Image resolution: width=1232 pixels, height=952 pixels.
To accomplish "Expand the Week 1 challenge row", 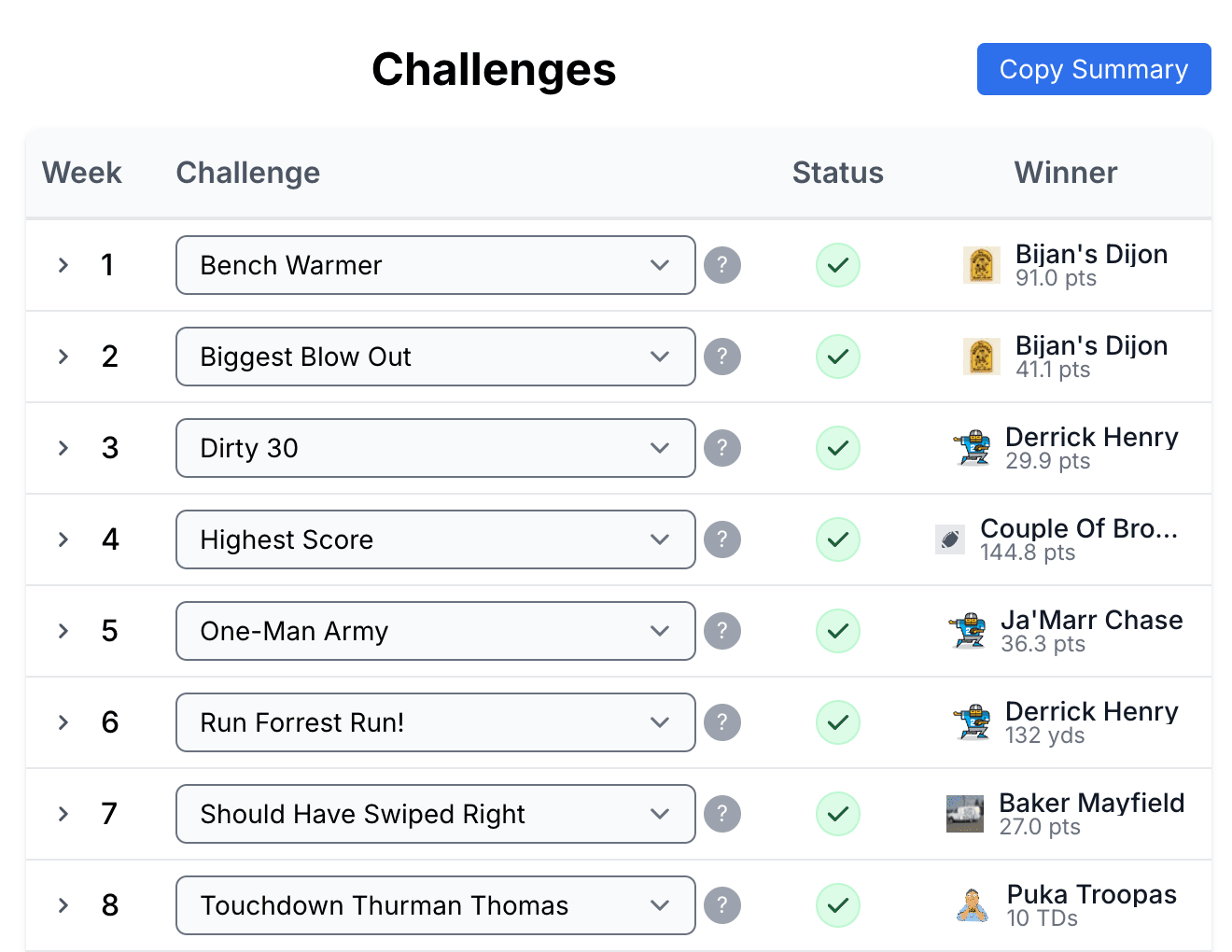I will click(63, 265).
